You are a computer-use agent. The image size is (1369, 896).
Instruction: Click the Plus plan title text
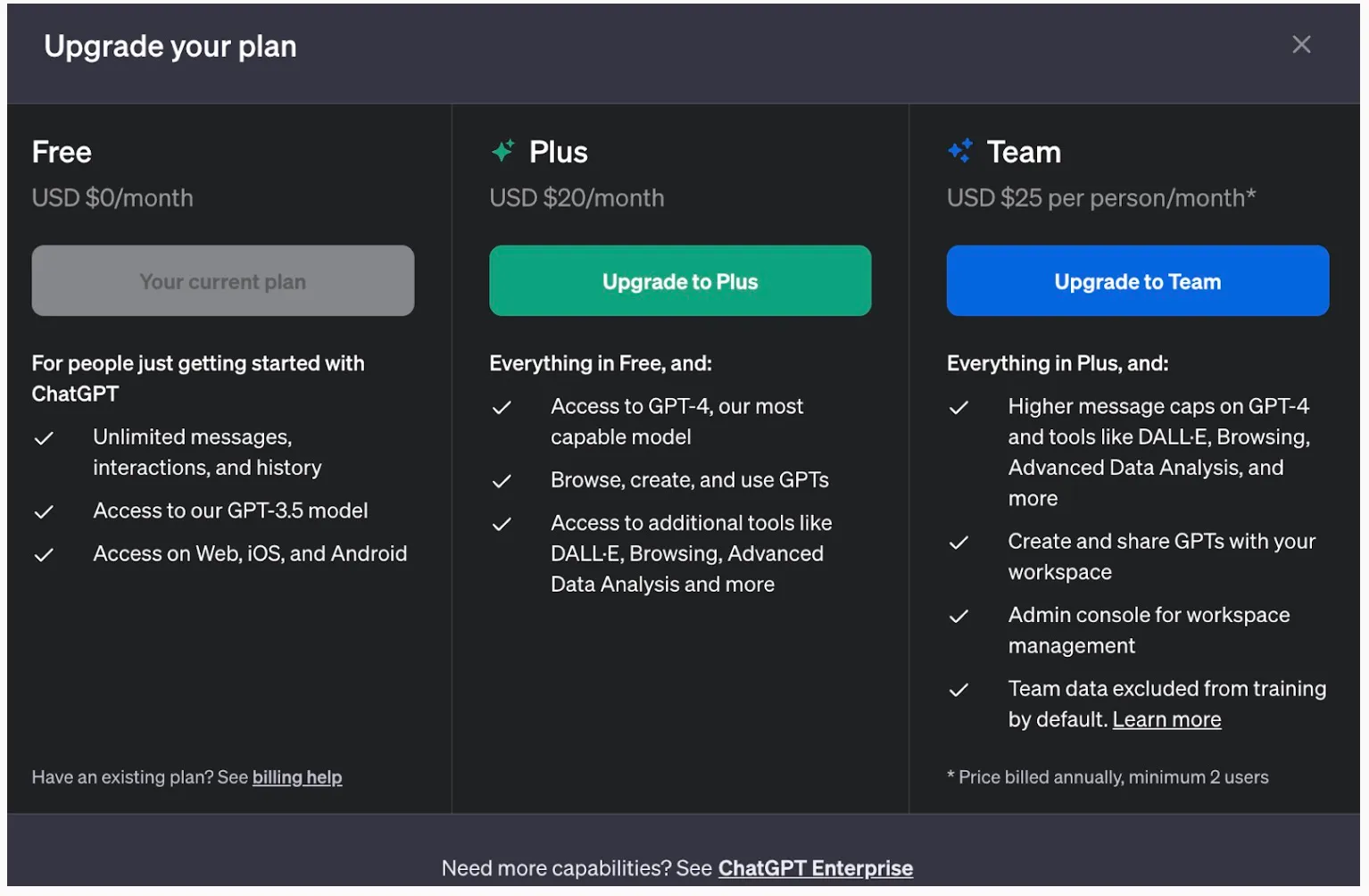tap(559, 152)
